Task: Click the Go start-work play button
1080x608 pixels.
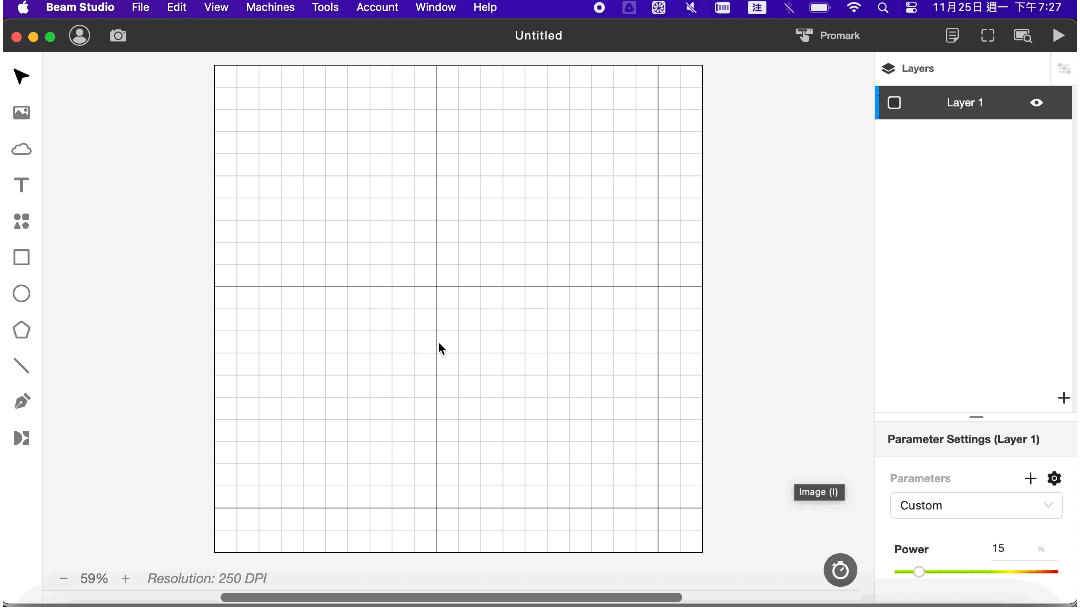Action: [1059, 36]
